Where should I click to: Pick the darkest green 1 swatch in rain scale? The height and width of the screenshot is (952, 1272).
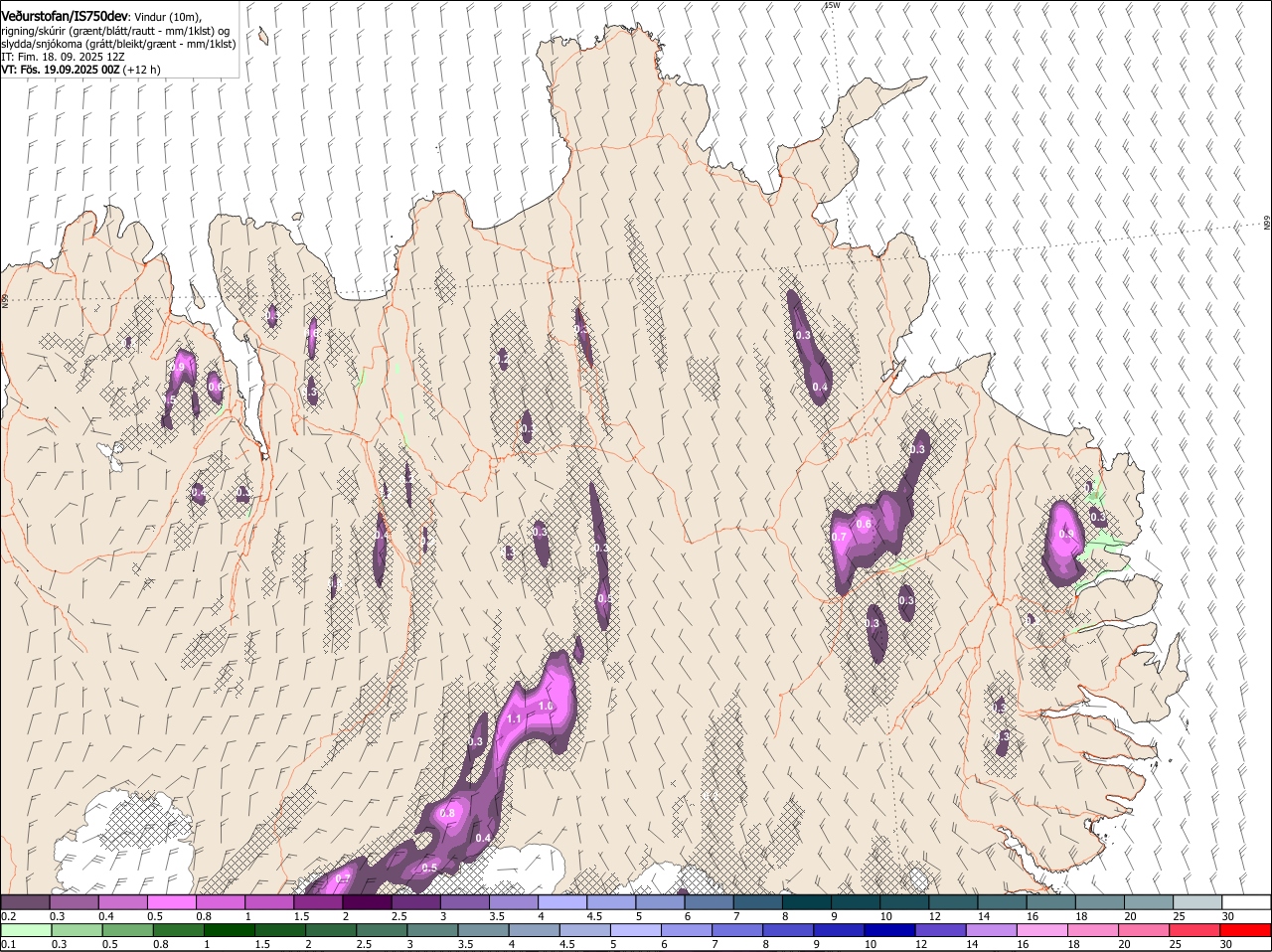[x=229, y=930]
